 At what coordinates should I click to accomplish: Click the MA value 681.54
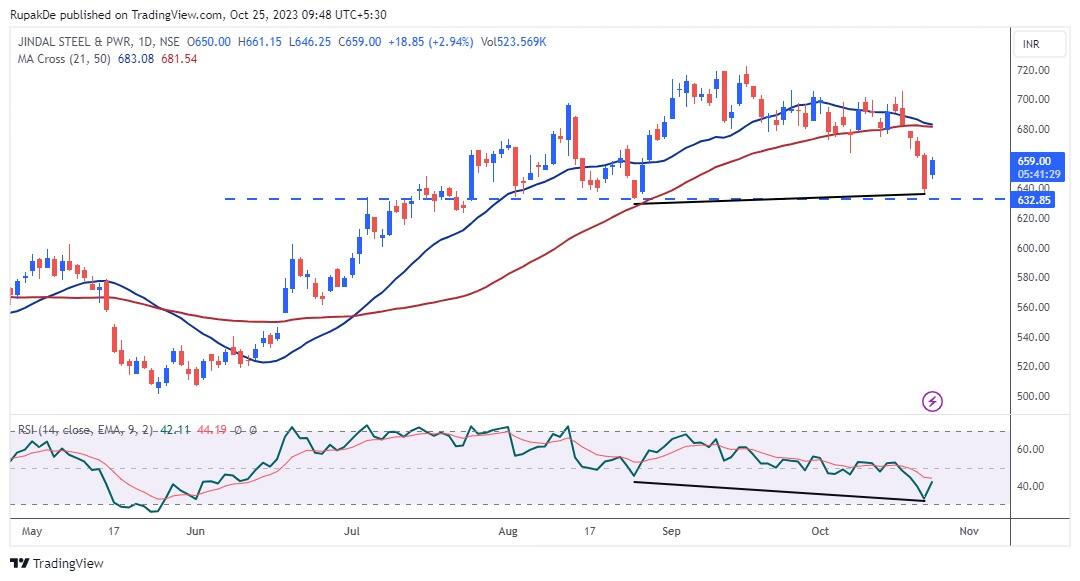(179, 59)
